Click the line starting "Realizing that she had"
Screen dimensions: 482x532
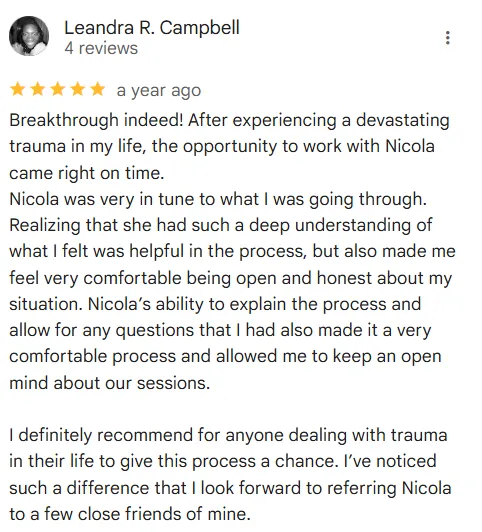pos(221,225)
